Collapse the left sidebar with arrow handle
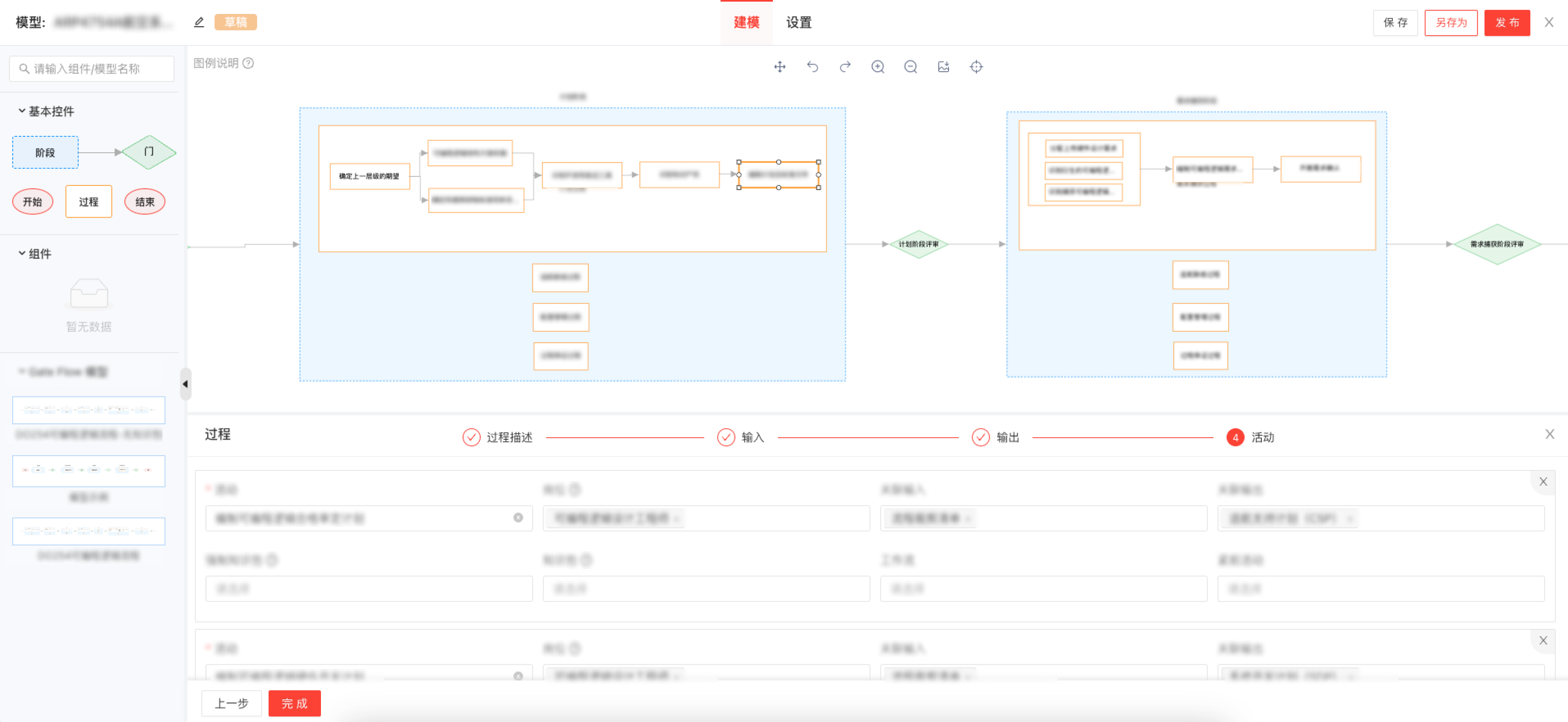 [185, 384]
